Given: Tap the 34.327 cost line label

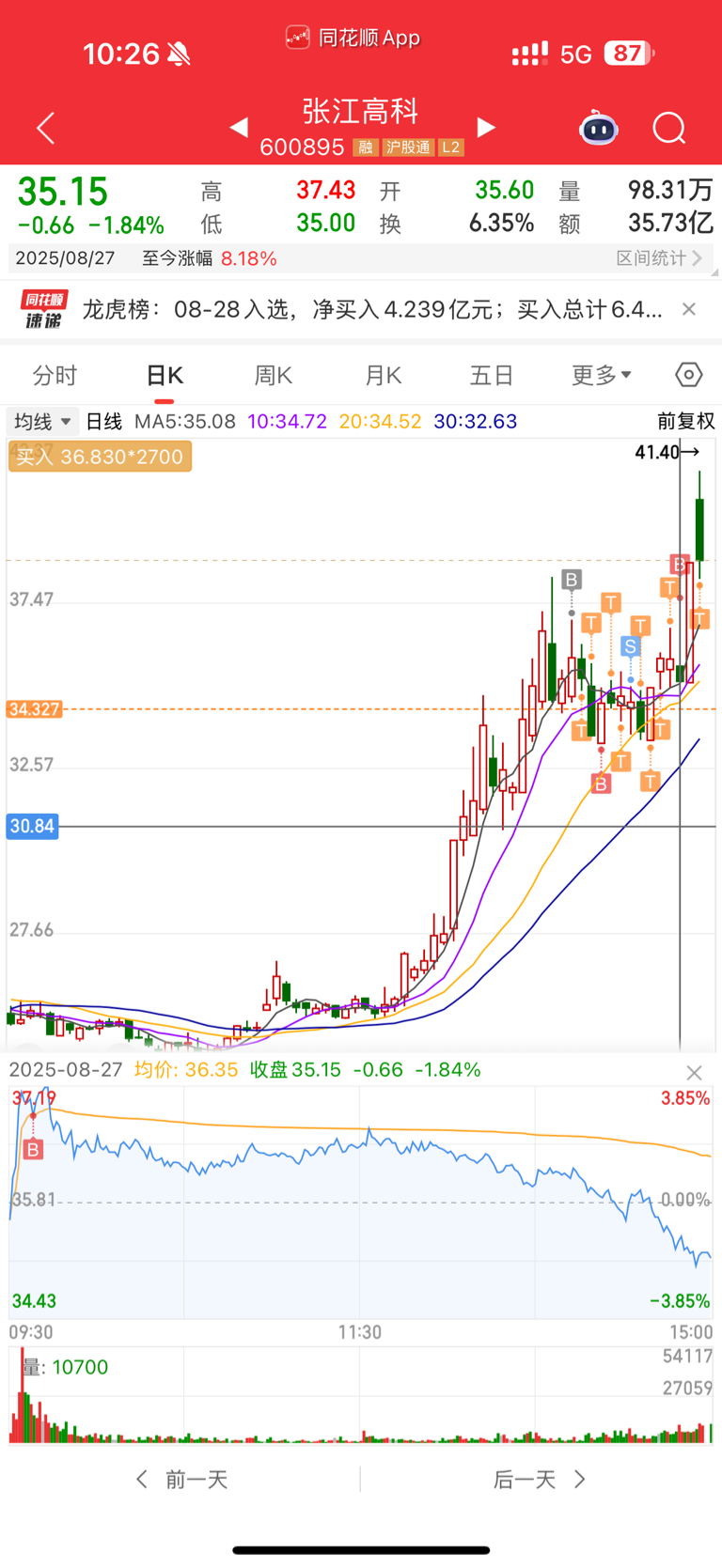Looking at the screenshot, I should 35,709.
